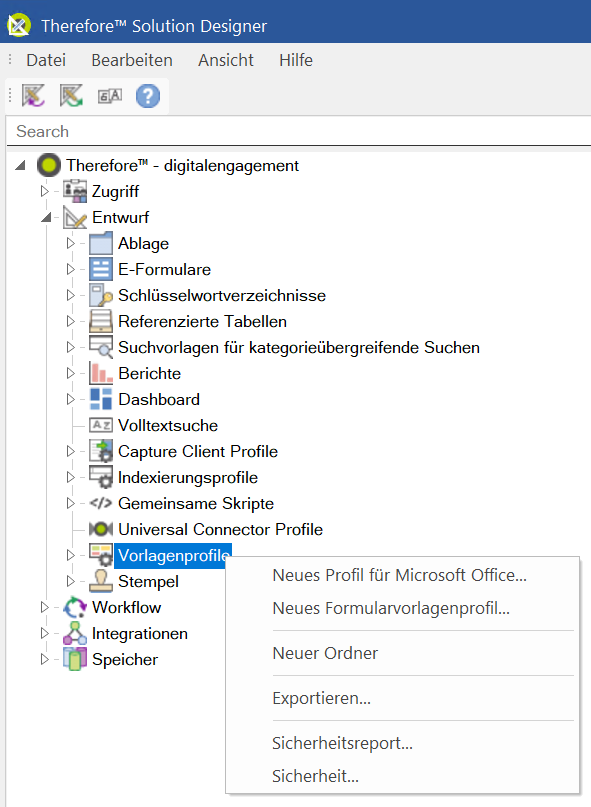The height and width of the screenshot is (807, 591).
Task: Click the Dashboard tiles icon
Action: (x=101, y=399)
